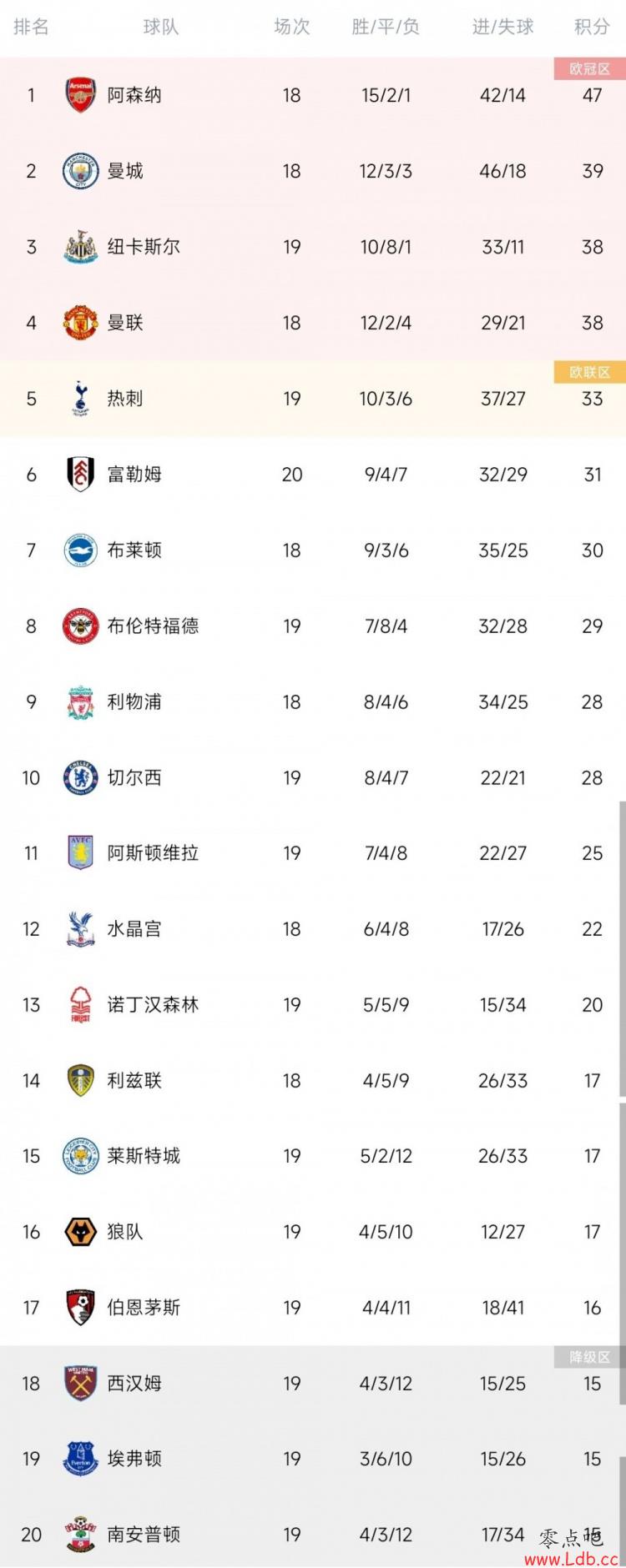The height and width of the screenshot is (1568, 626).
Task: Click the 降级区 relegation zone tag
Action: (589, 1357)
